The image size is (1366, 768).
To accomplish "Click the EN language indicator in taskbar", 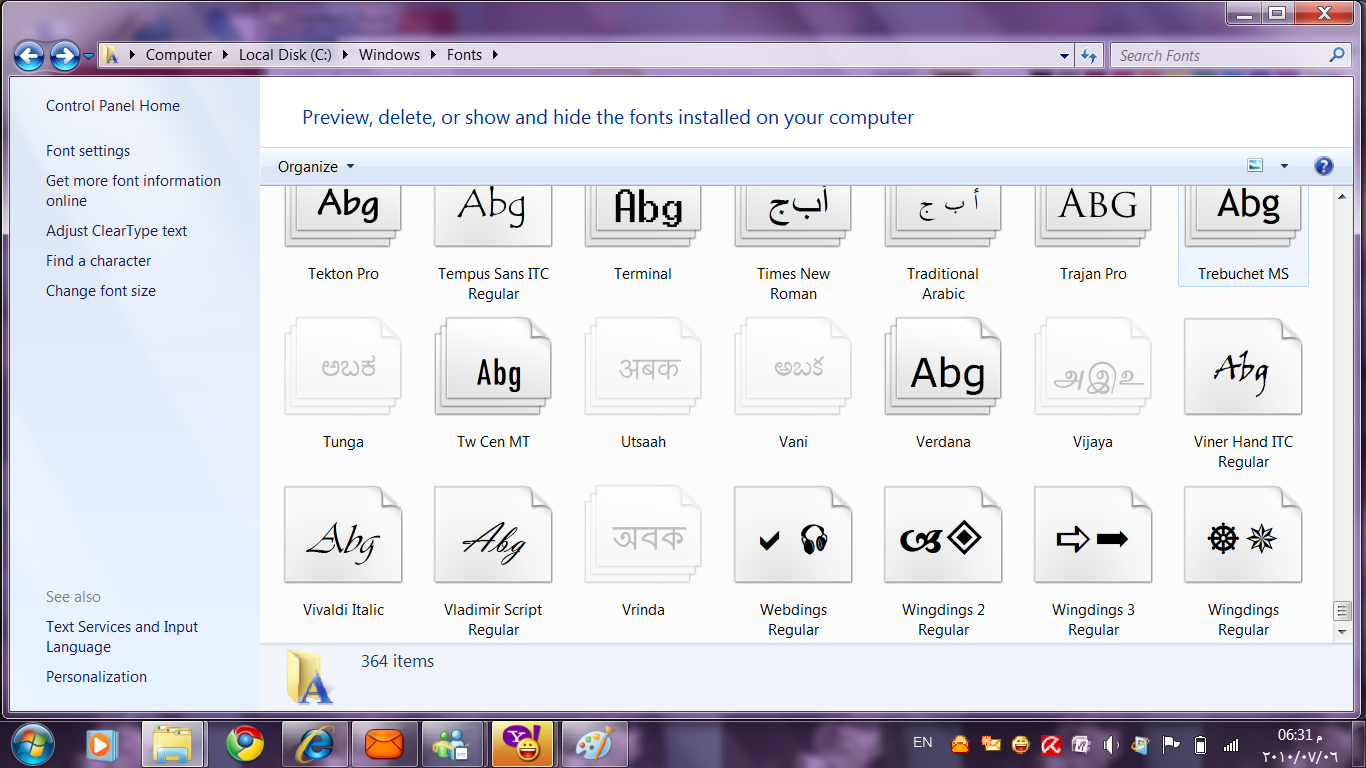I will coord(923,742).
